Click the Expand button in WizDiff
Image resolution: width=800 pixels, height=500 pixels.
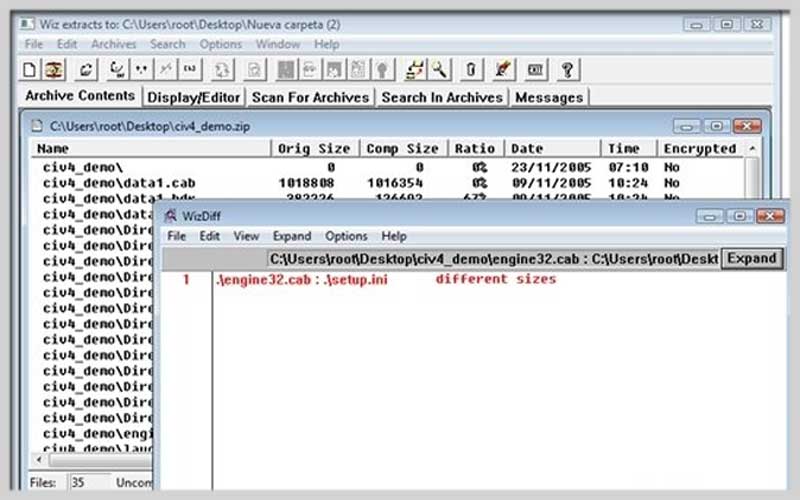click(752, 258)
